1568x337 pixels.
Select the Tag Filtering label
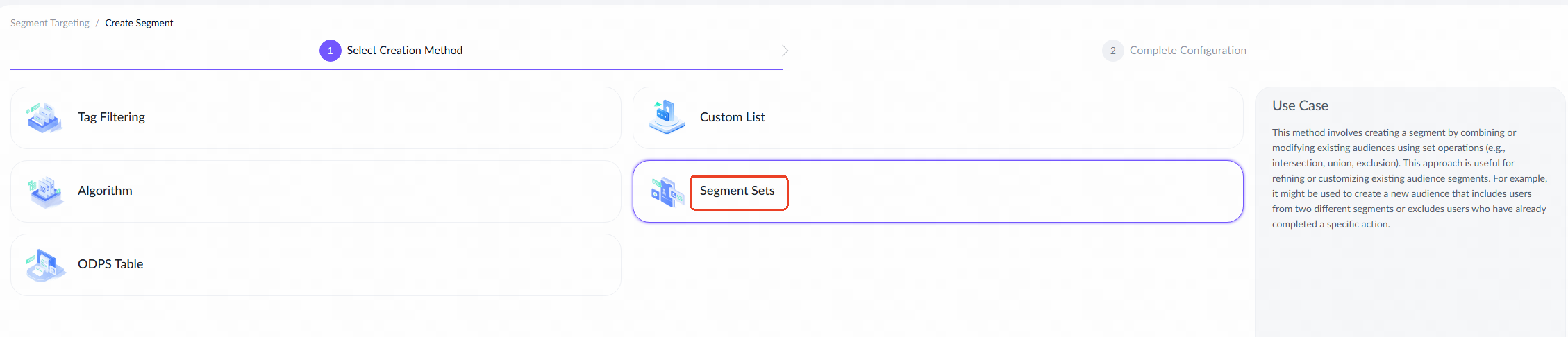coord(111,117)
